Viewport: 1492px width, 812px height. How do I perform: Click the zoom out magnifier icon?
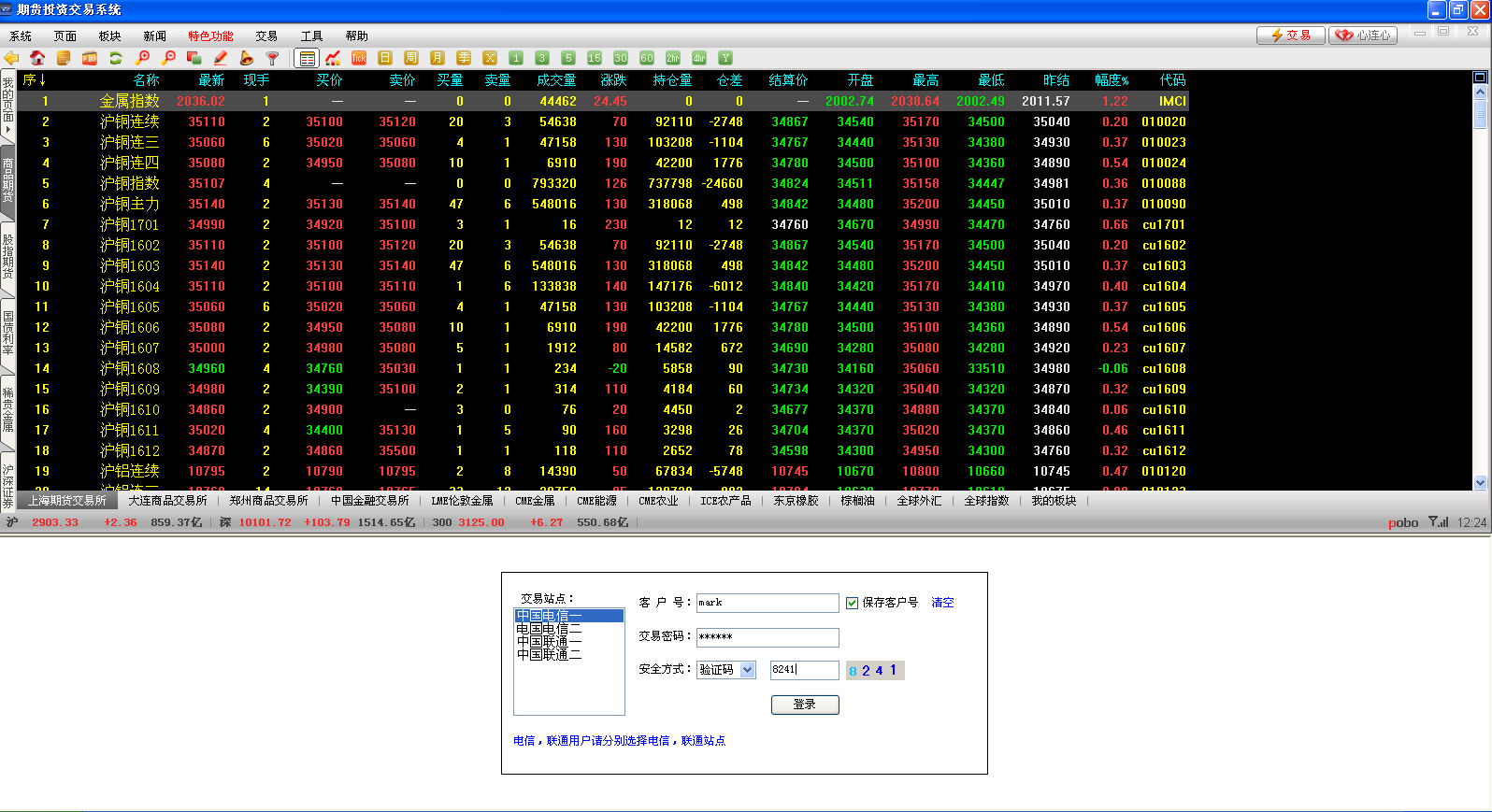click(169, 58)
